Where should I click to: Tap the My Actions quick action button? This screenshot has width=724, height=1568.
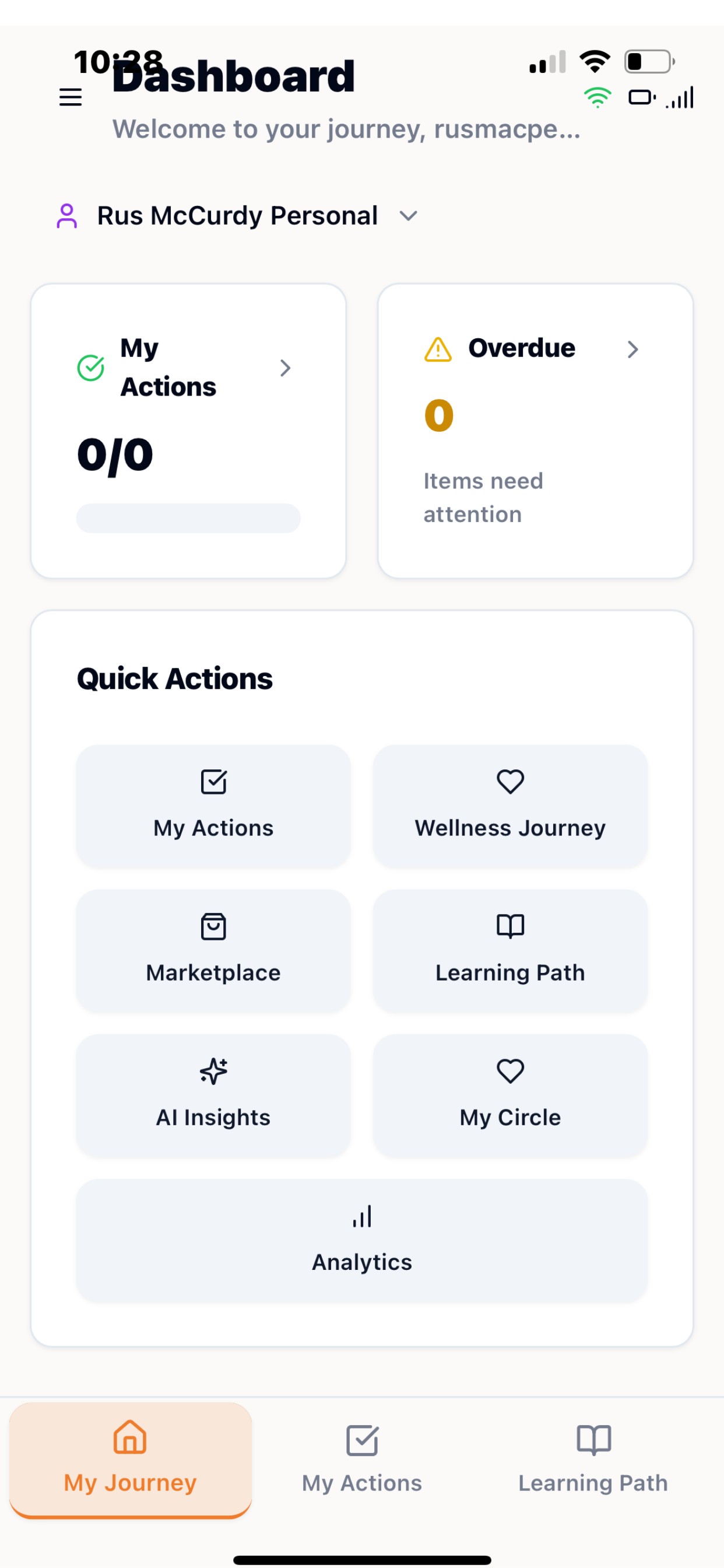pyautogui.click(x=213, y=806)
